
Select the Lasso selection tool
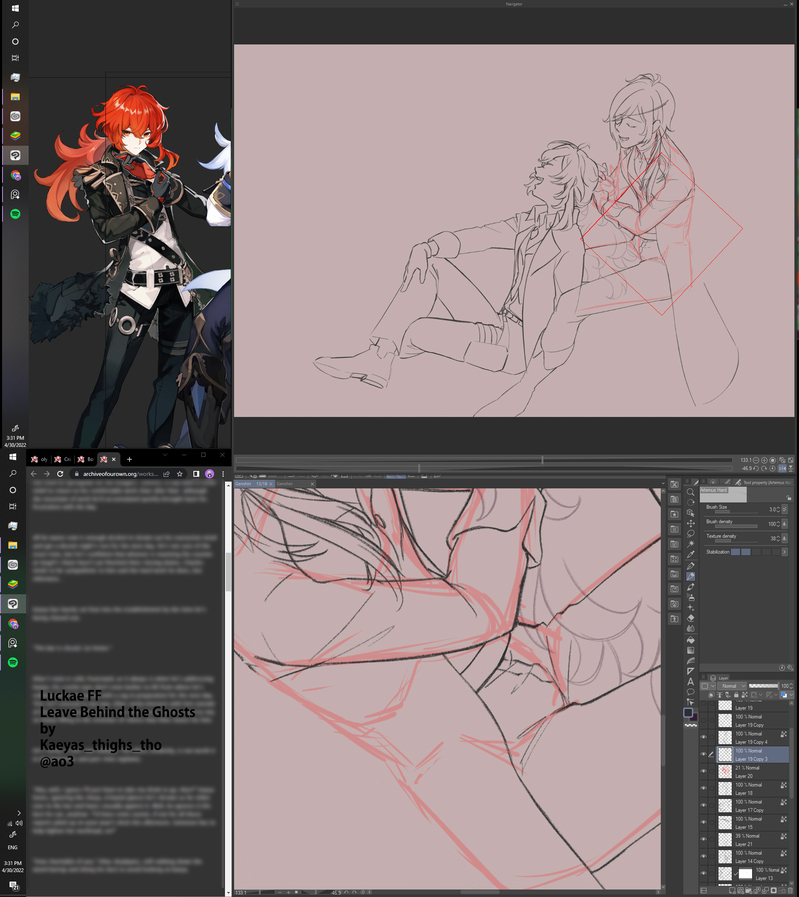pyautogui.click(x=690, y=534)
